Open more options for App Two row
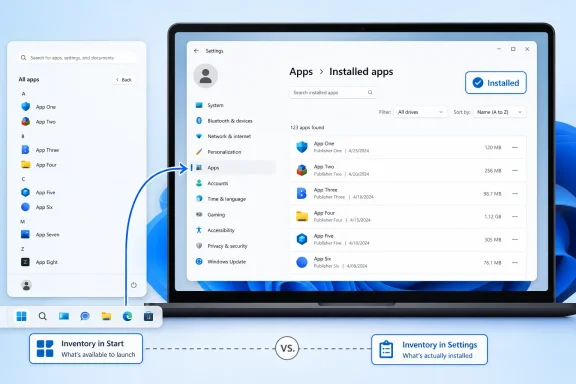Viewport: 576px width, 384px height. pyautogui.click(x=515, y=171)
